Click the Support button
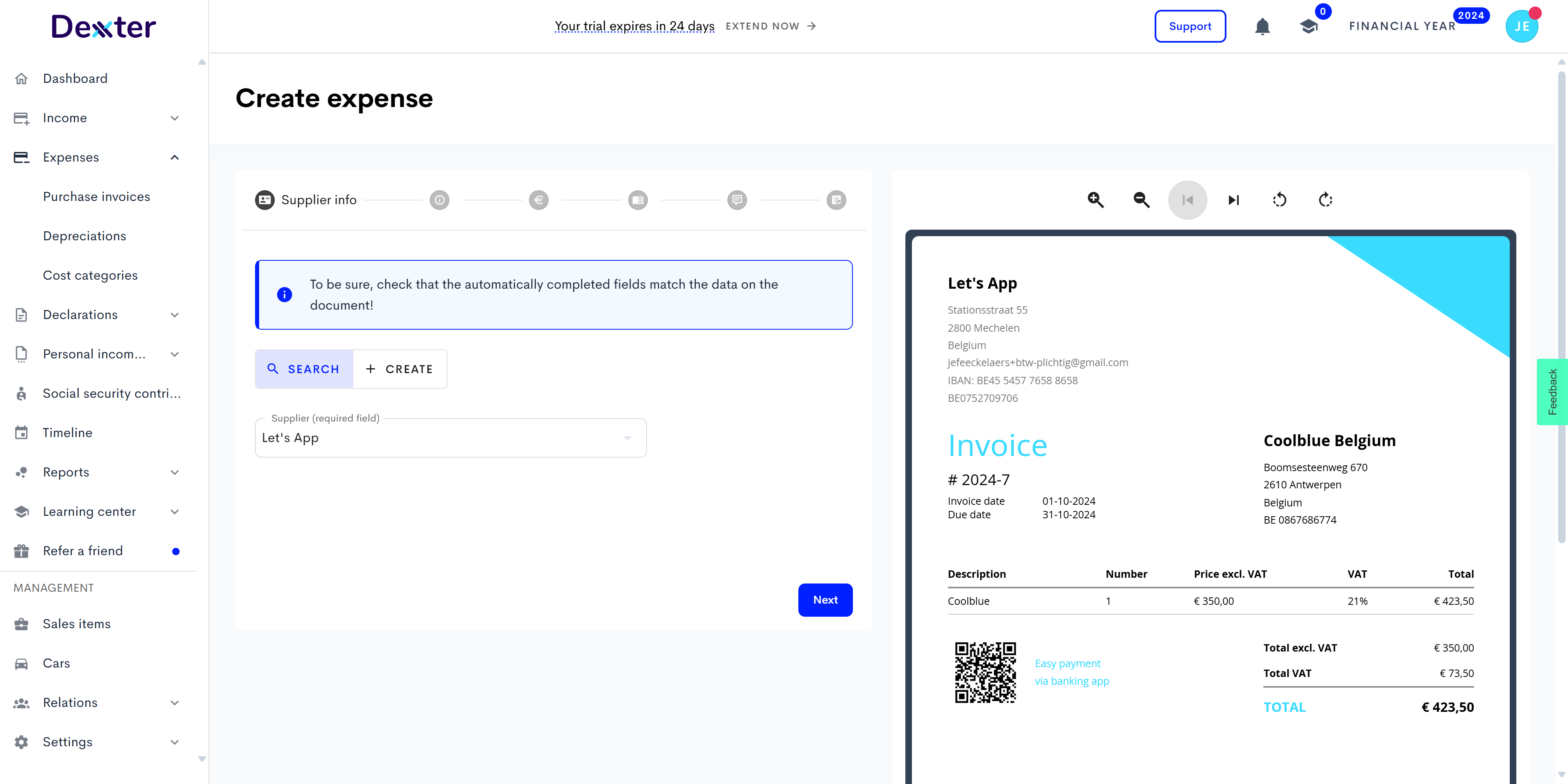Image resolution: width=1568 pixels, height=784 pixels. (x=1190, y=26)
